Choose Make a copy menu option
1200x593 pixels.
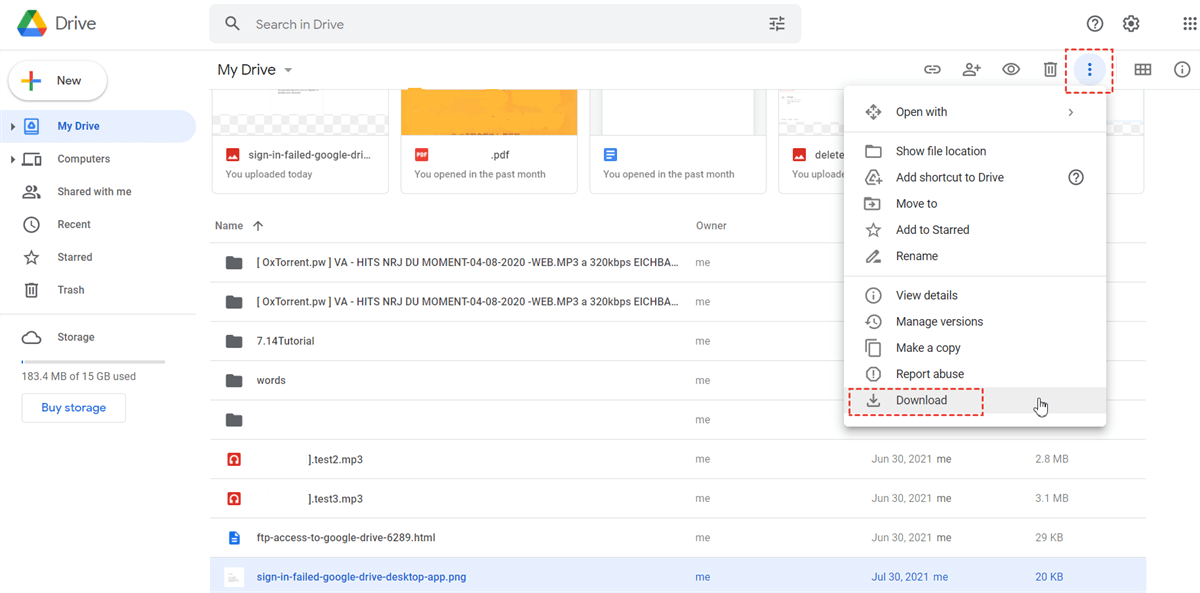[x=927, y=348]
